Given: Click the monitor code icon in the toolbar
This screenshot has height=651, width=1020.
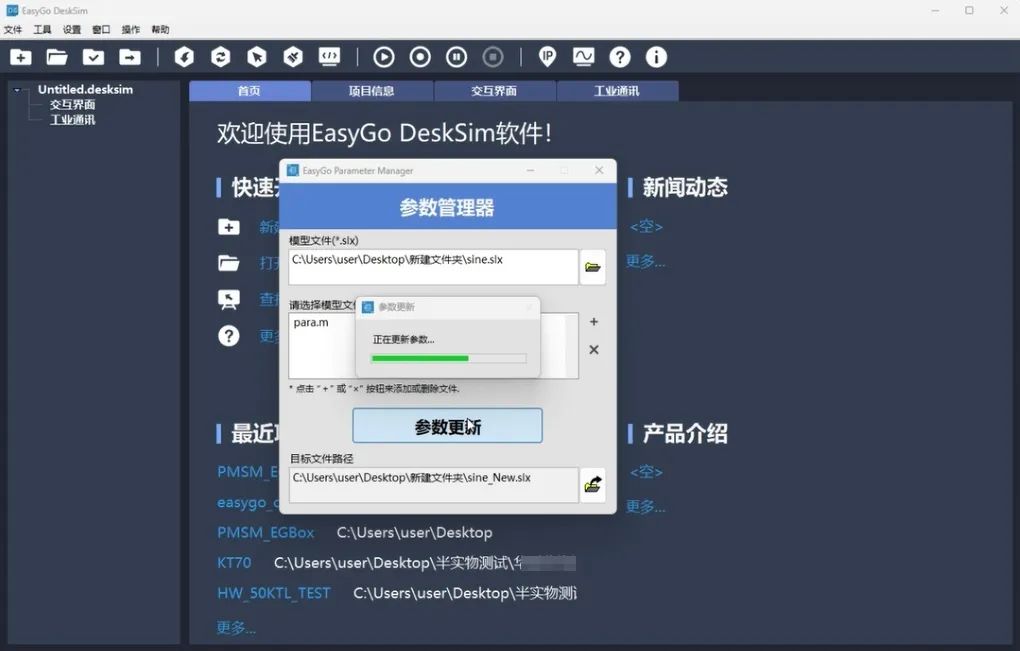Looking at the screenshot, I should pos(329,57).
